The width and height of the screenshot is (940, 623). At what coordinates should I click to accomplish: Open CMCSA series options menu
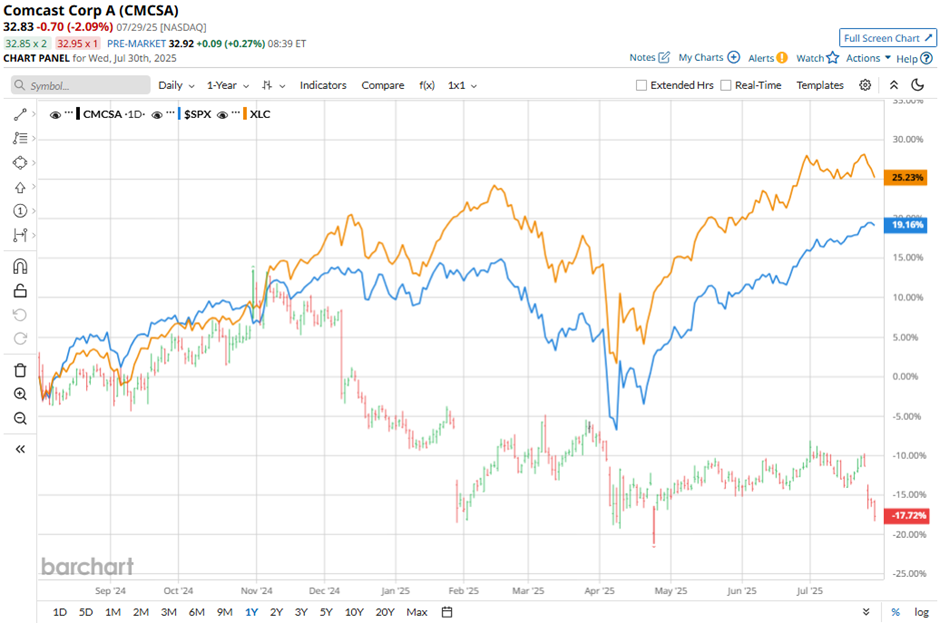(69, 113)
